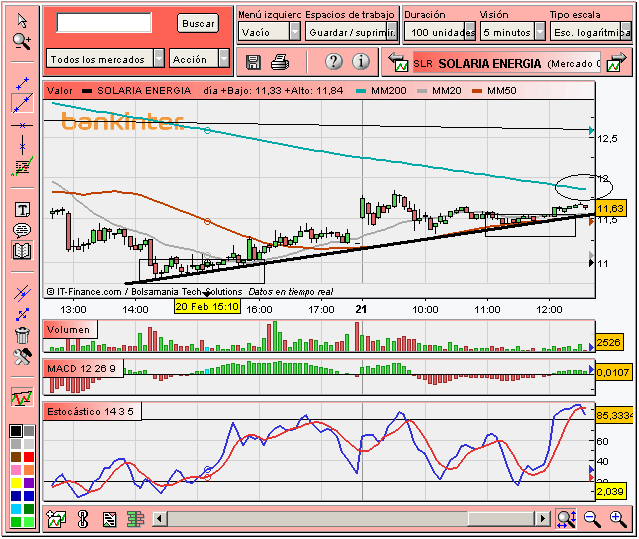Select the speech bubble comment tool
Image resolution: width=639 pixels, height=539 pixels.
click(x=22, y=230)
